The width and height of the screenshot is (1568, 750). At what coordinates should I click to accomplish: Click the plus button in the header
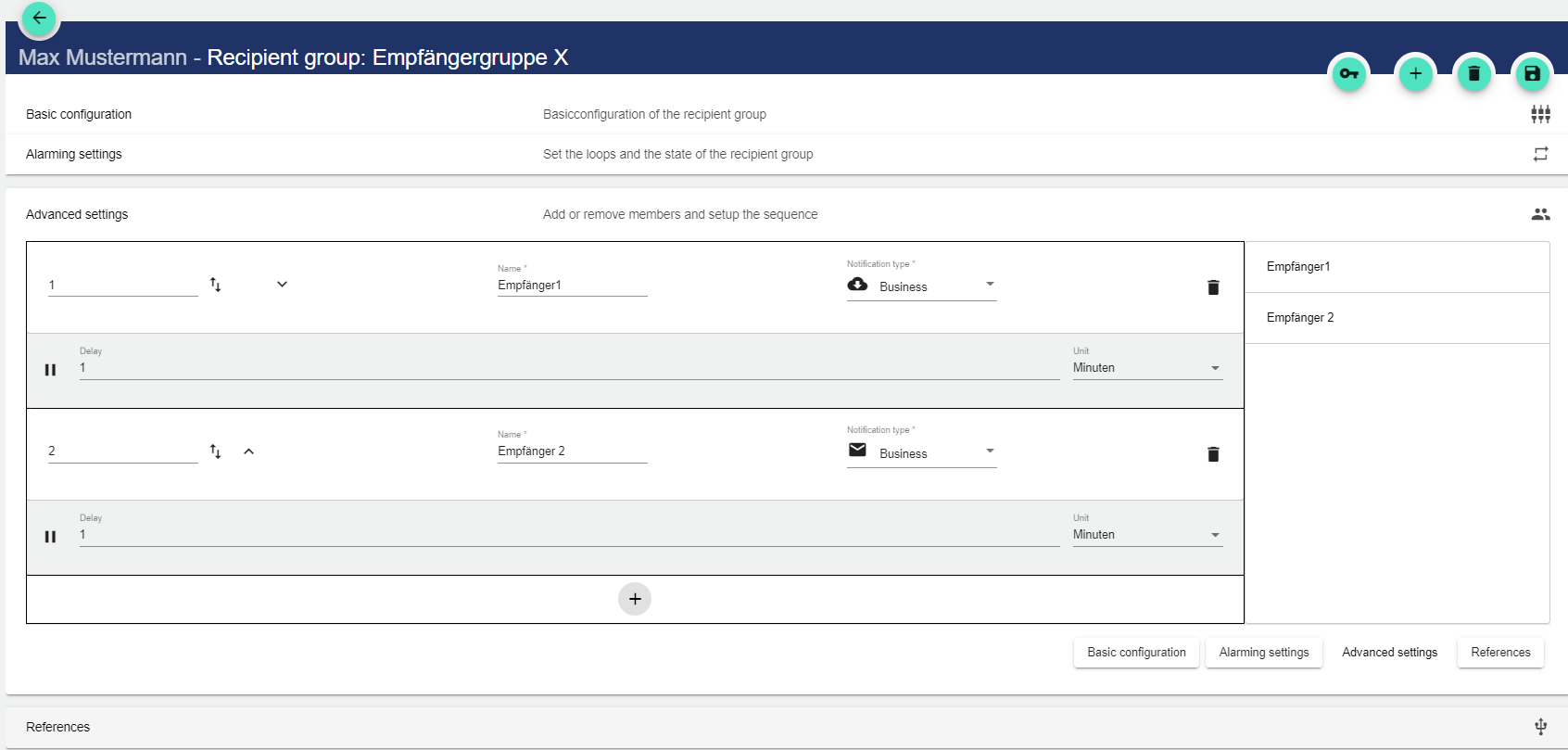(1415, 74)
